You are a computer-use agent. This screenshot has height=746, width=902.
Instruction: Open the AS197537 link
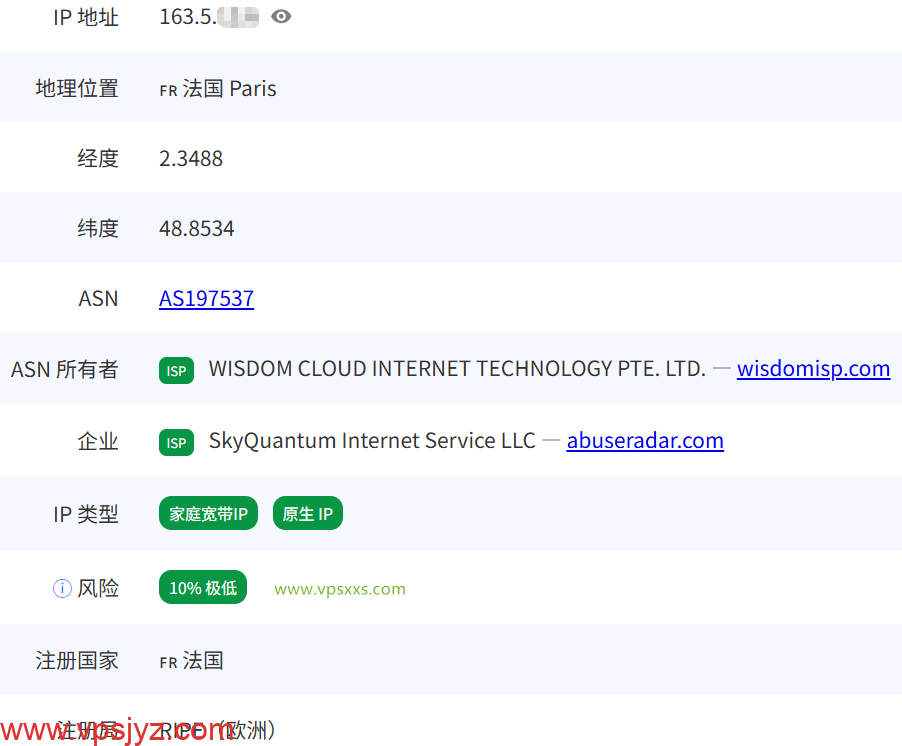(206, 298)
